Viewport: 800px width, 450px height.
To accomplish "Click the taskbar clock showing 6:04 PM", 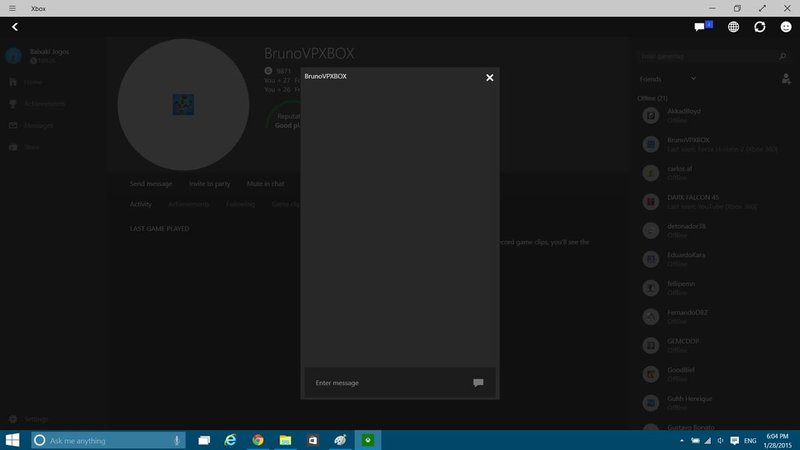I will (x=778, y=440).
